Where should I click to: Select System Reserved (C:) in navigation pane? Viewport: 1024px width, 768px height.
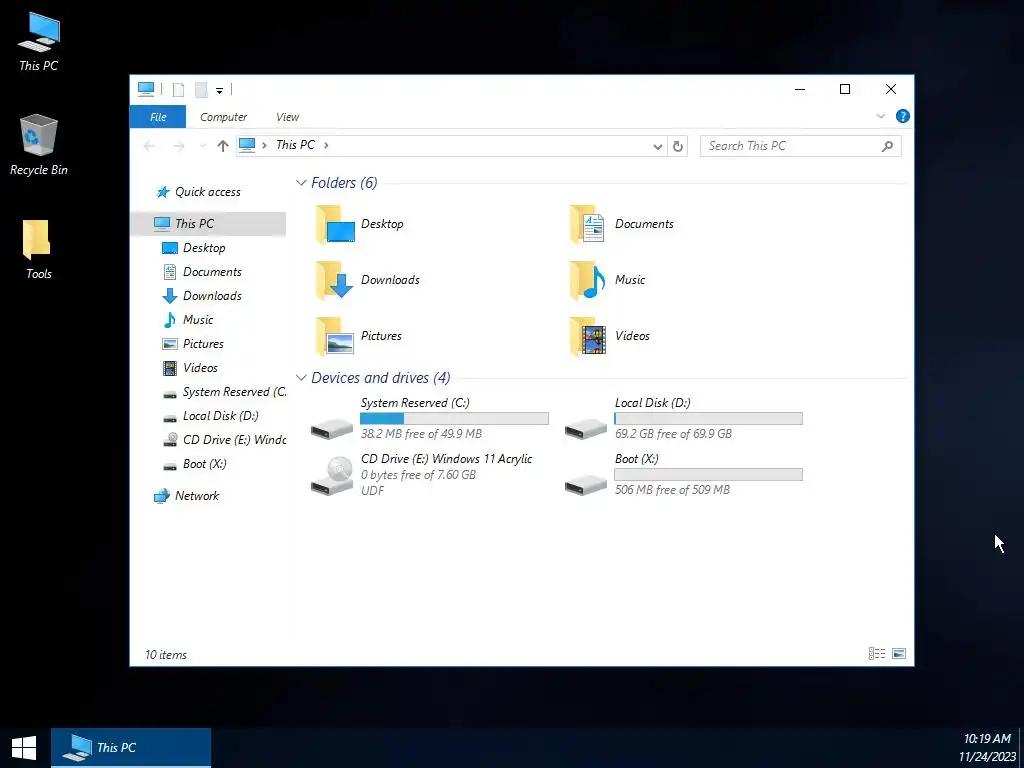click(x=224, y=392)
